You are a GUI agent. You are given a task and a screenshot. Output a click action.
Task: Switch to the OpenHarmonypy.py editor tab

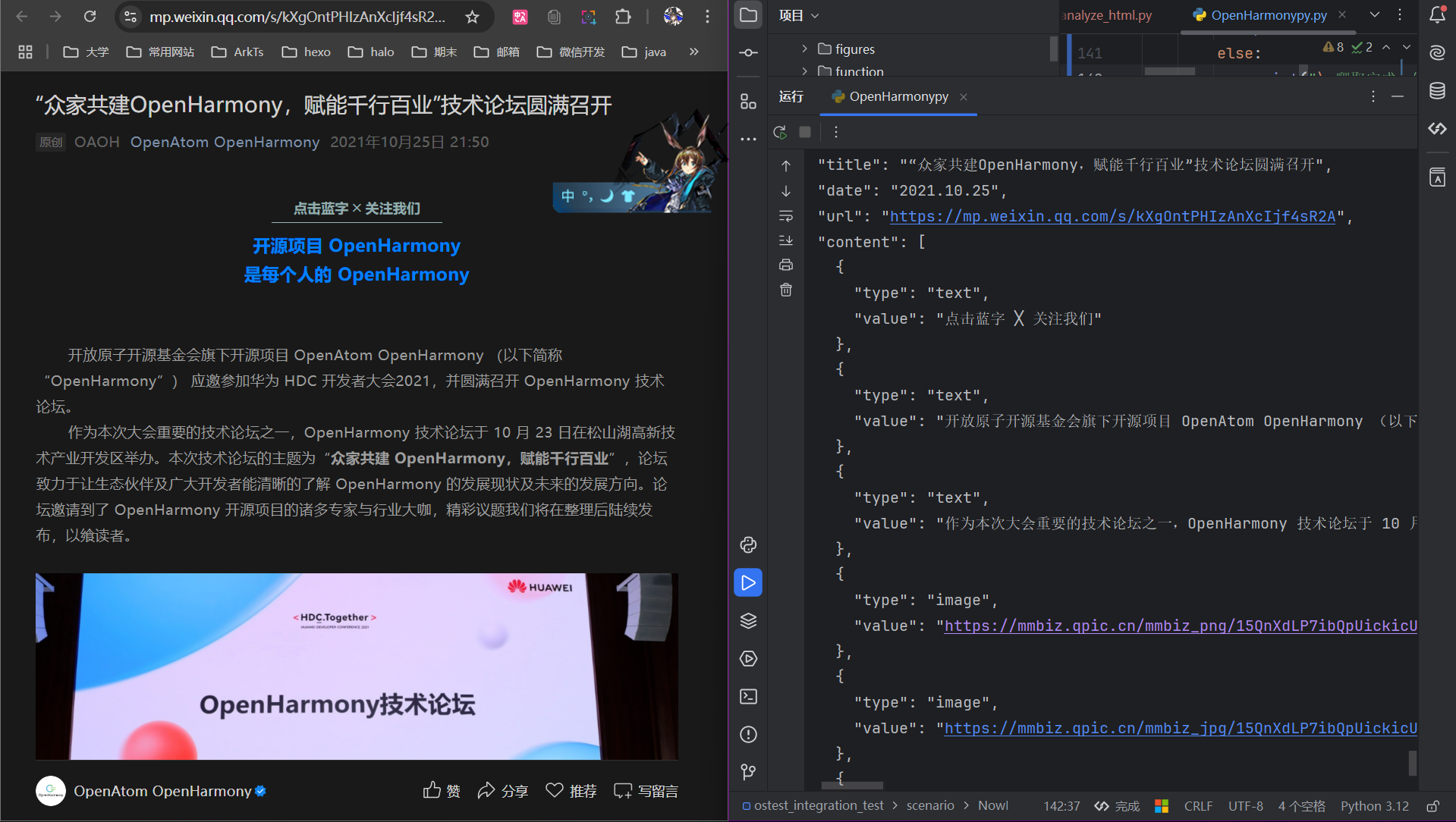[1268, 15]
